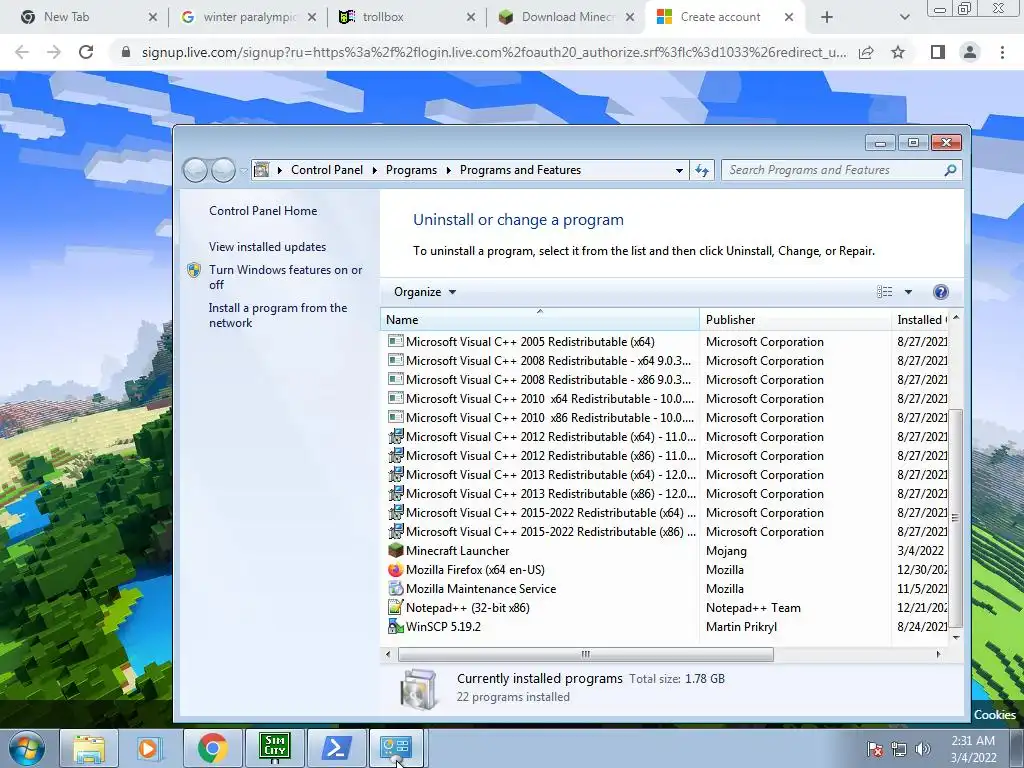The height and width of the screenshot is (768, 1024).
Task: Click the scroll right arrow of the list
Action: point(938,654)
